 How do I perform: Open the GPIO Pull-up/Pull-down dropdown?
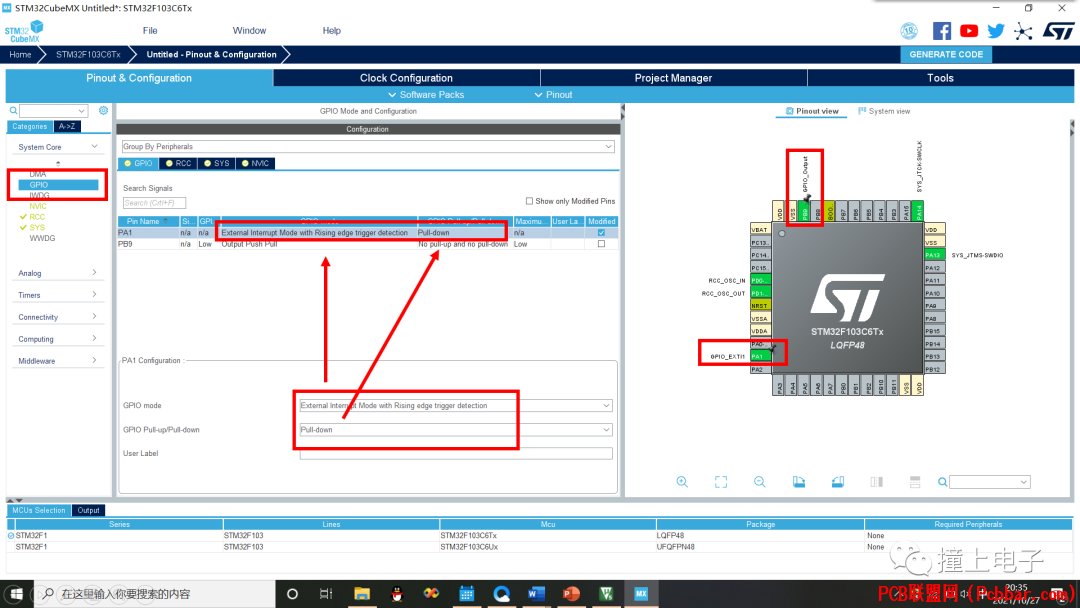455,430
